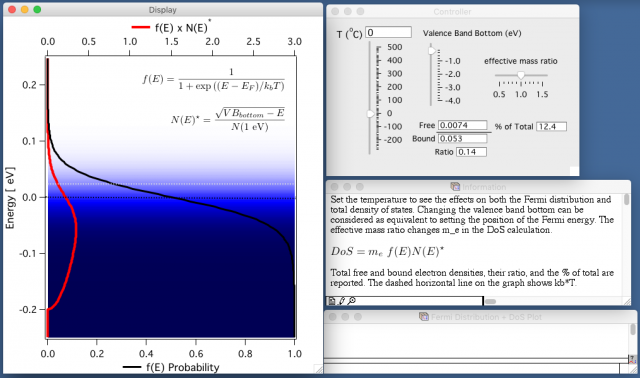
Task: Click the help icon beside the command line
Action: (633, 360)
